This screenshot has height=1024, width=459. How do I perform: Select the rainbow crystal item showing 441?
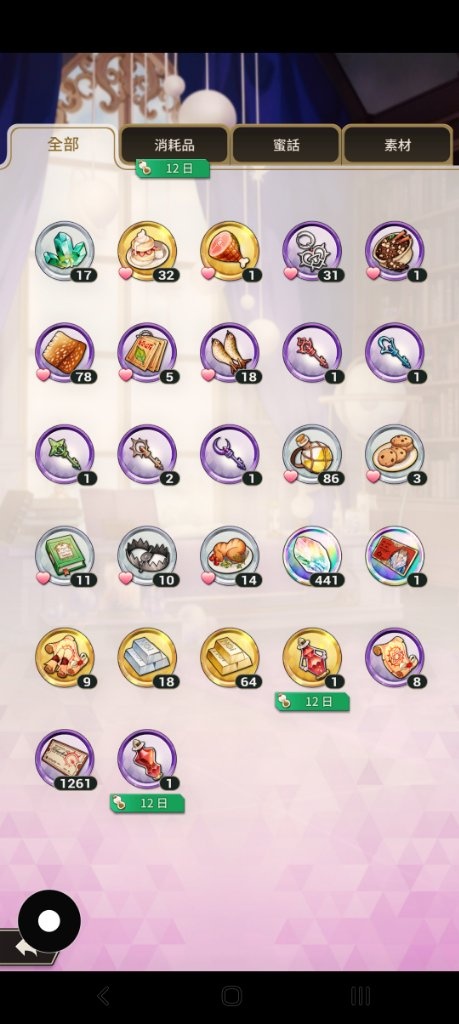(312, 556)
